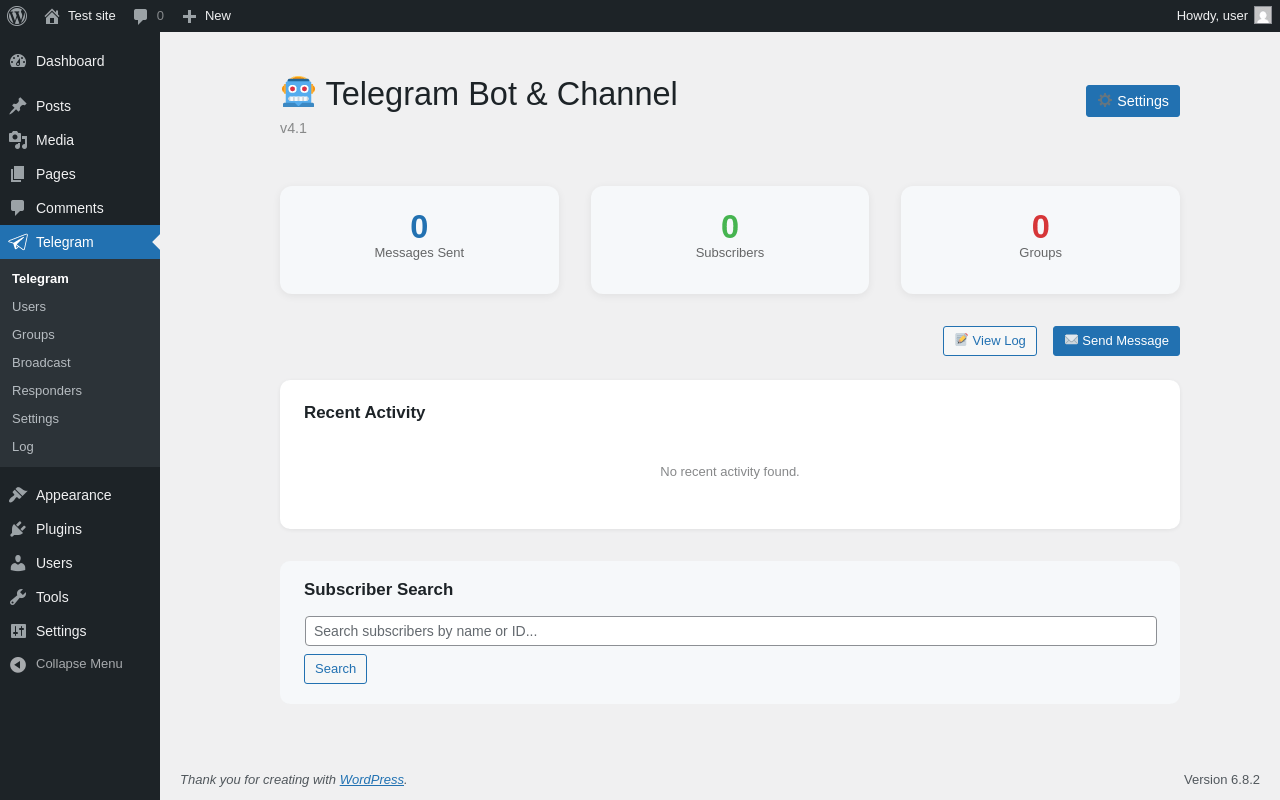Screen dimensions: 1280x800
Task: Click the Appearance brush icon
Action: pos(18,495)
